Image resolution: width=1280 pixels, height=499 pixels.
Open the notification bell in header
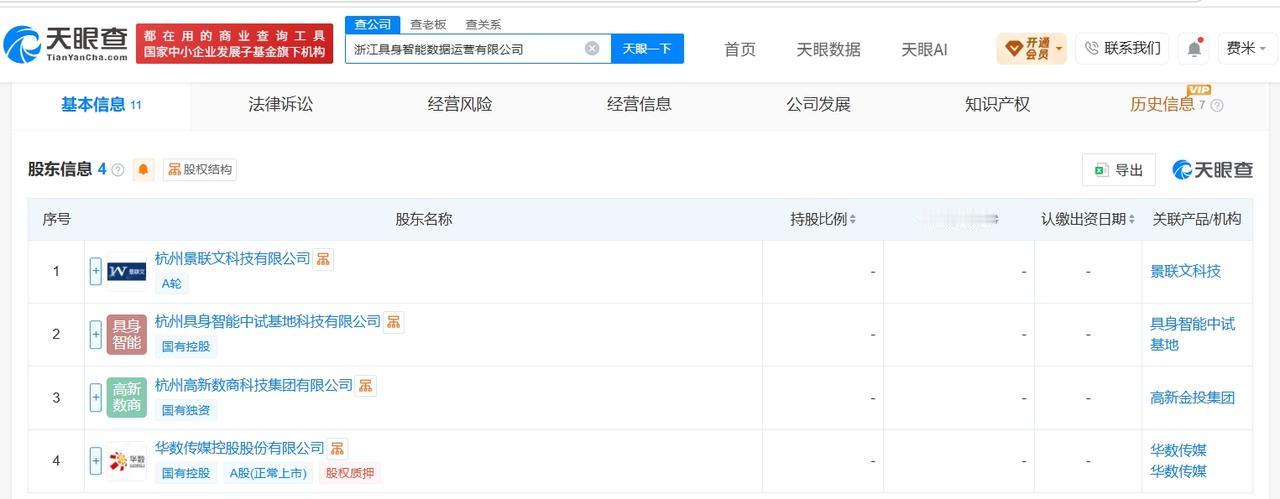1195,48
